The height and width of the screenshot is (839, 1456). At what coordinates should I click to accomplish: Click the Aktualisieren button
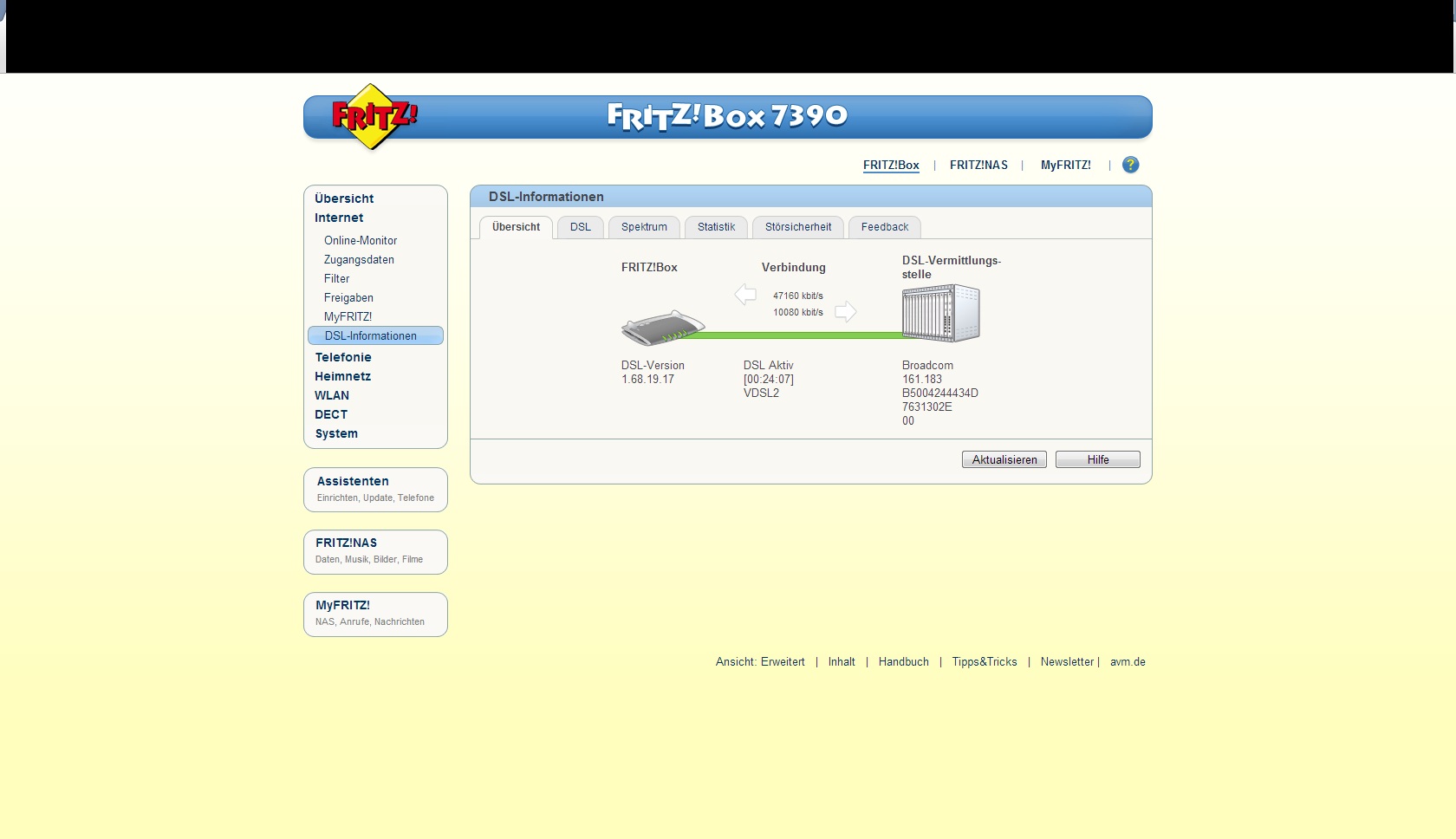point(1004,459)
